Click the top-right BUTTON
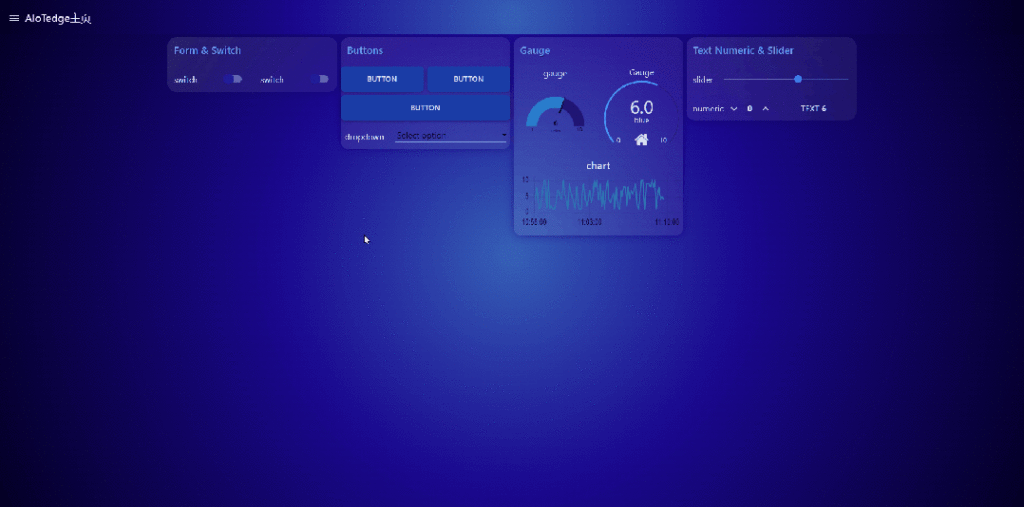 click(468, 79)
